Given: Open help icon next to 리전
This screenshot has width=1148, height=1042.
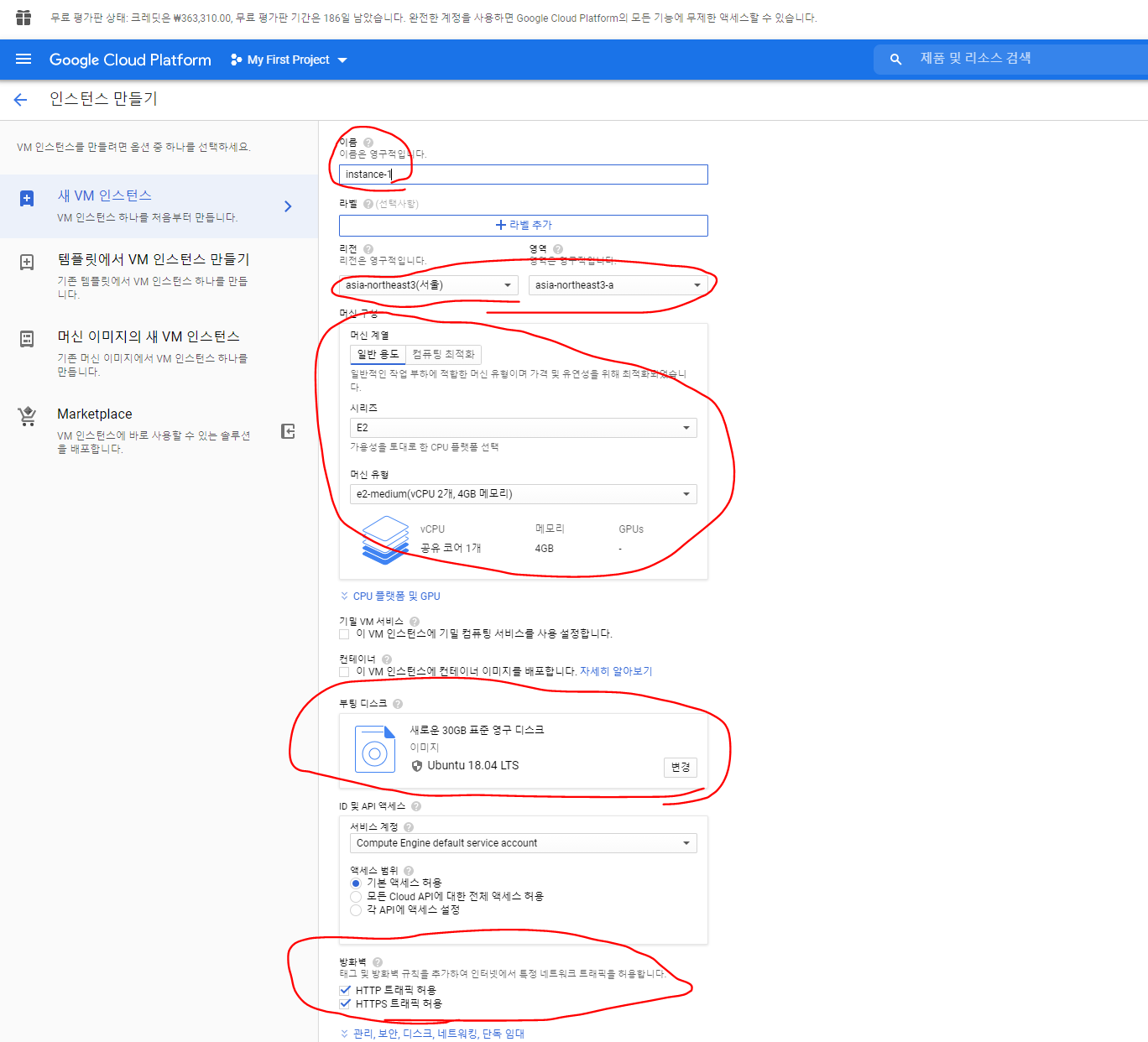Looking at the screenshot, I should (x=368, y=249).
